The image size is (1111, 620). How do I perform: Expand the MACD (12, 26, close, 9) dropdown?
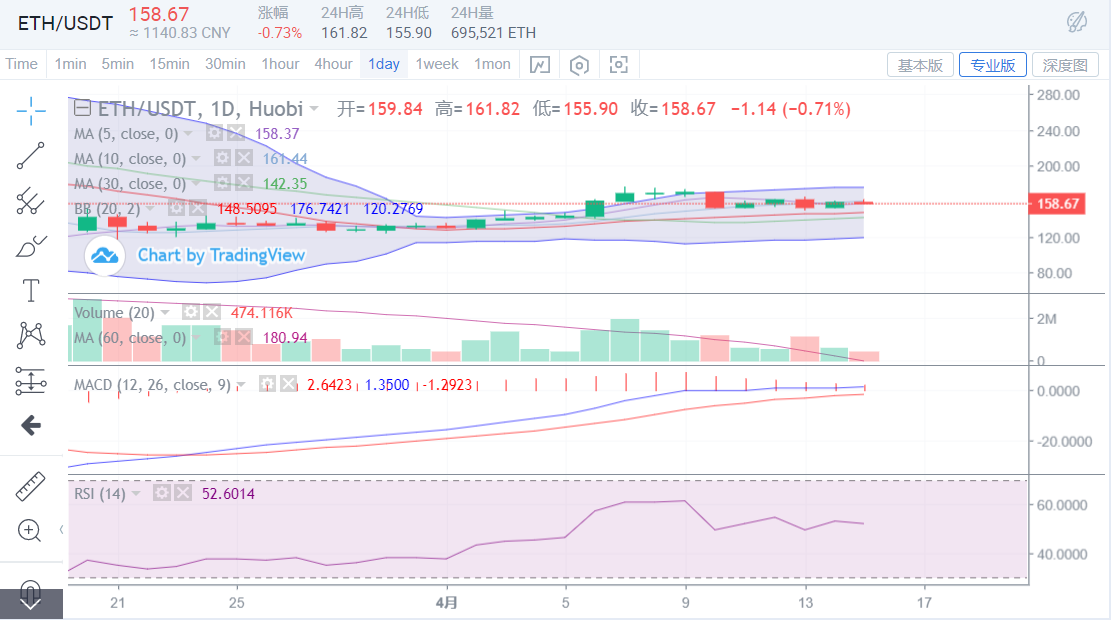pyautogui.click(x=241, y=385)
